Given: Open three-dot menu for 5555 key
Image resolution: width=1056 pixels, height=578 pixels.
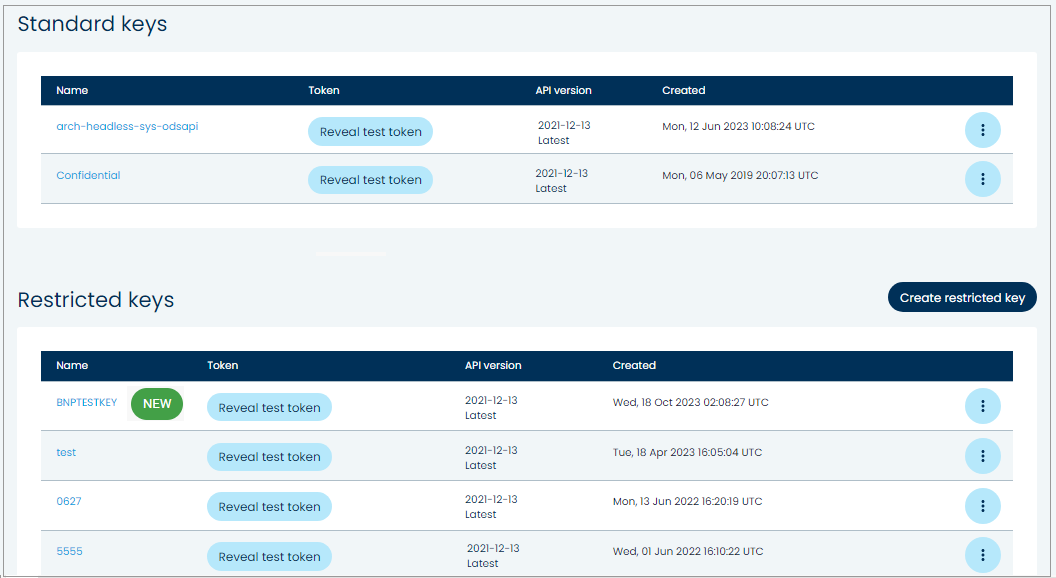Looking at the screenshot, I should 982,555.
